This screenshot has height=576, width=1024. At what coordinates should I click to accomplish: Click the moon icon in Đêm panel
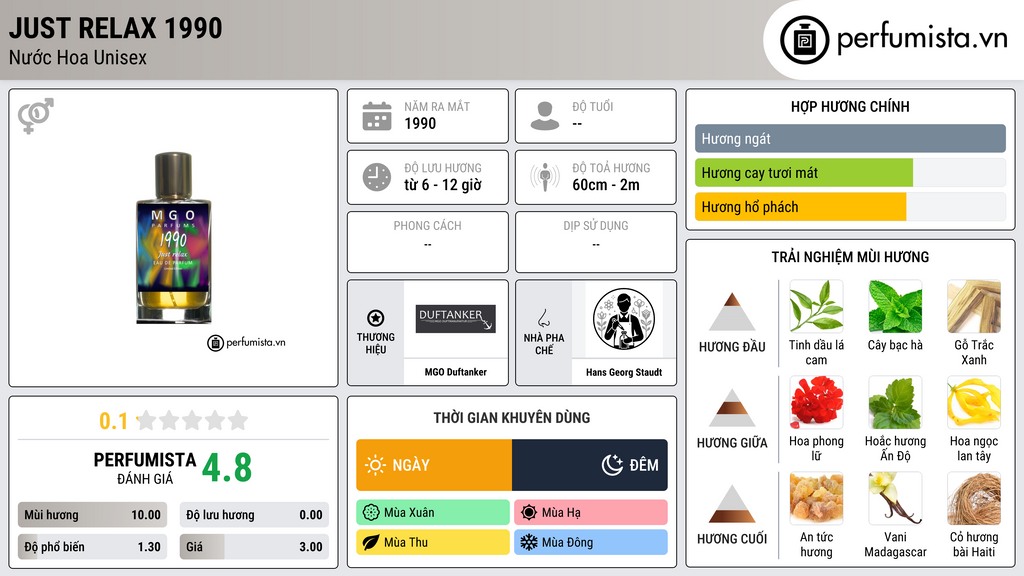[x=612, y=465]
